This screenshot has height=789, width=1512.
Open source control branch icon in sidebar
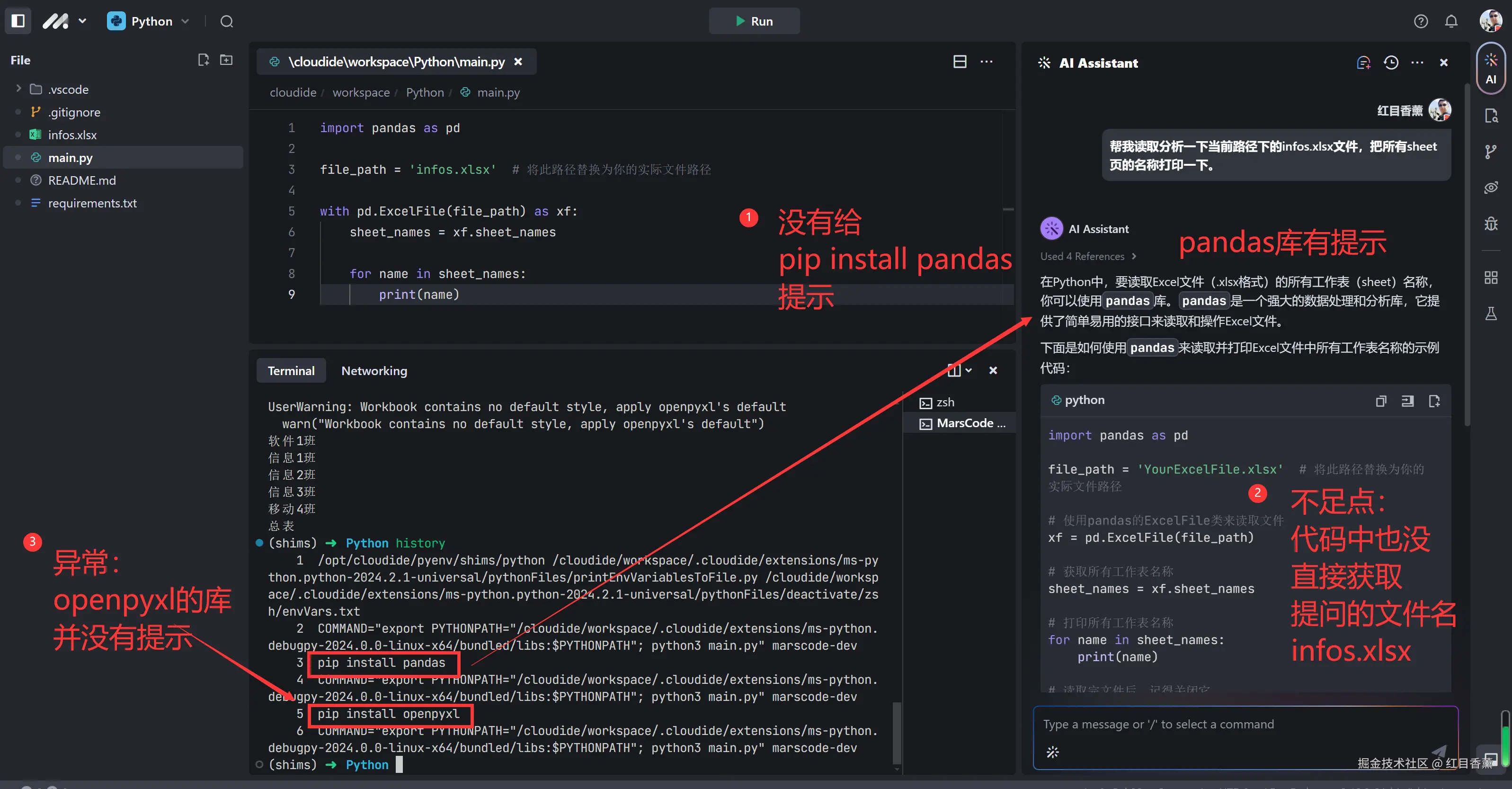(1490, 152)
